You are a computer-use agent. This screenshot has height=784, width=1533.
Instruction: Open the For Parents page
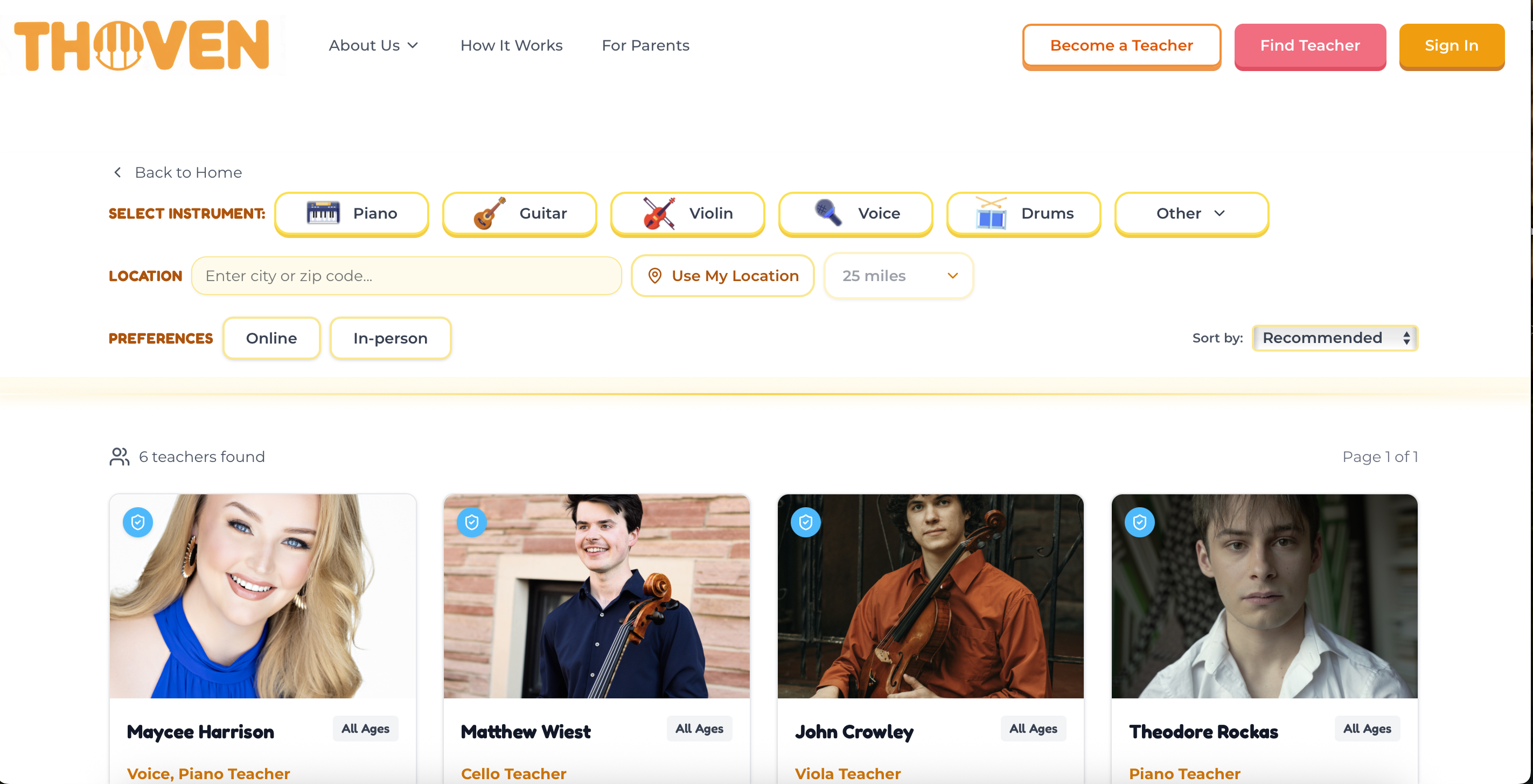pos(645,46)
